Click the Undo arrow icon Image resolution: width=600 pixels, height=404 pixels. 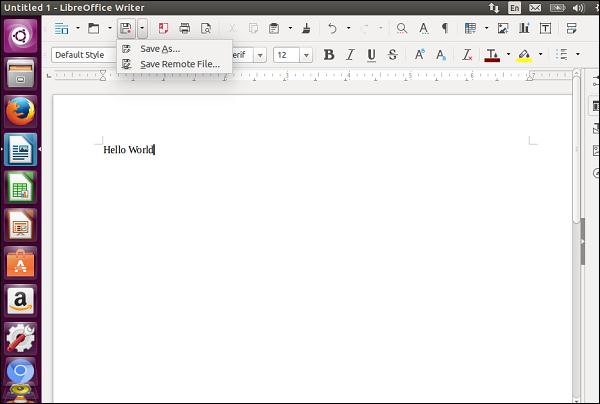tap(332, 29)
